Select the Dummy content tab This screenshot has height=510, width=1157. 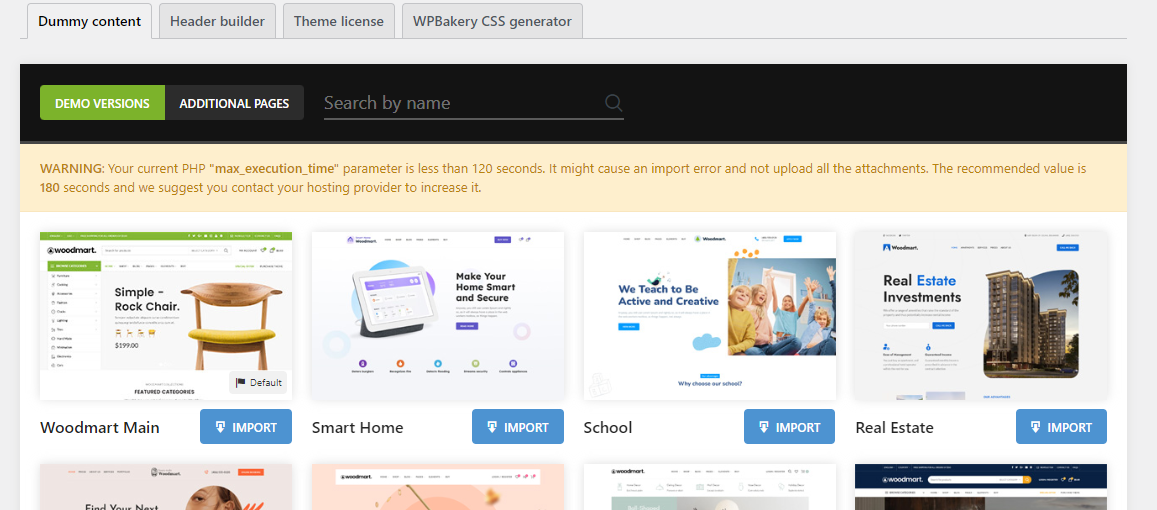tap(89, 21)
